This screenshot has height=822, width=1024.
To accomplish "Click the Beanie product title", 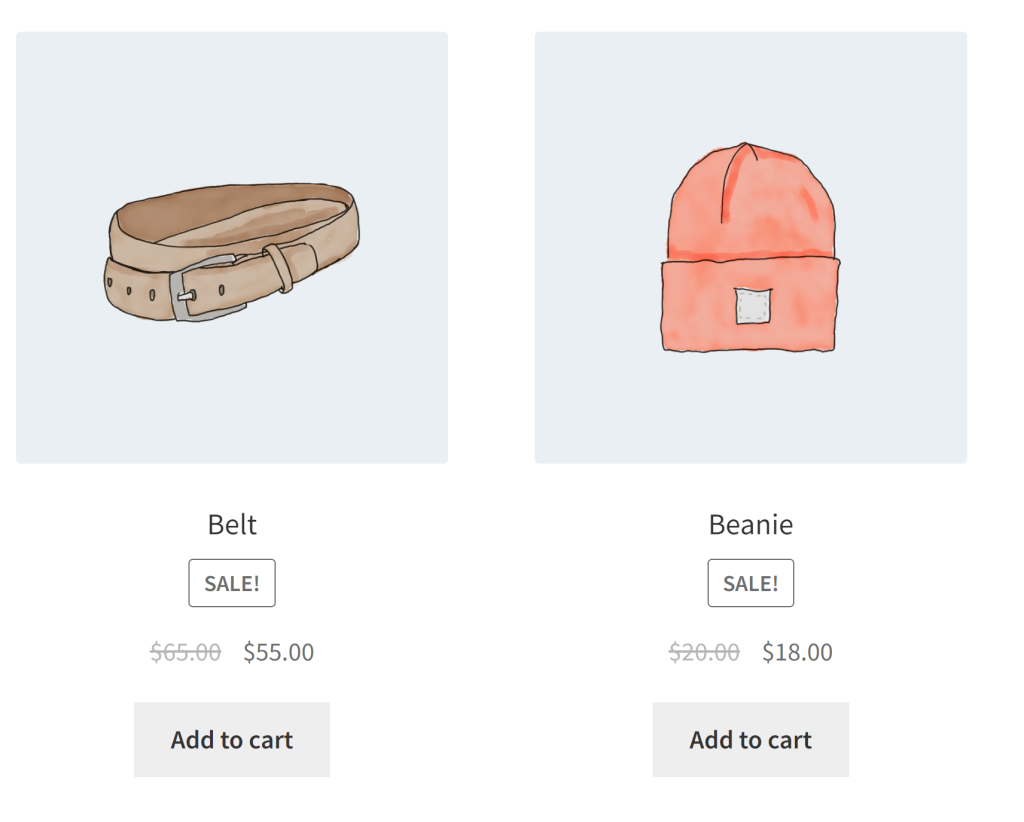I will pyautogui.click(x=750, y=524).
